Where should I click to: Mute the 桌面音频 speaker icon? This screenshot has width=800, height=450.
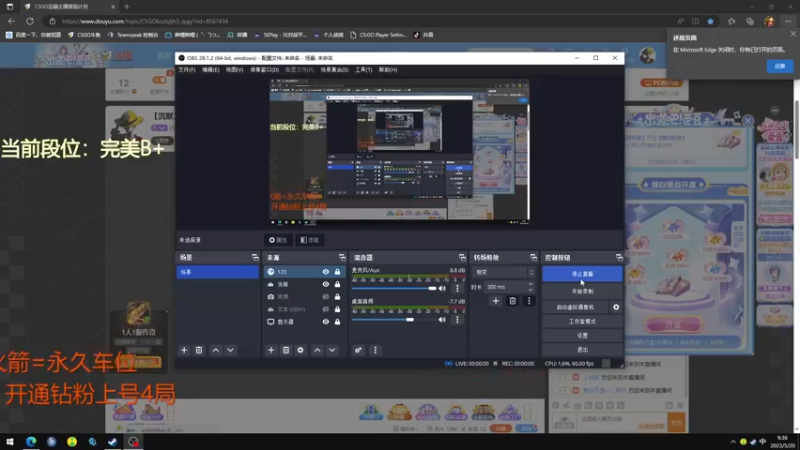point(442,319)
